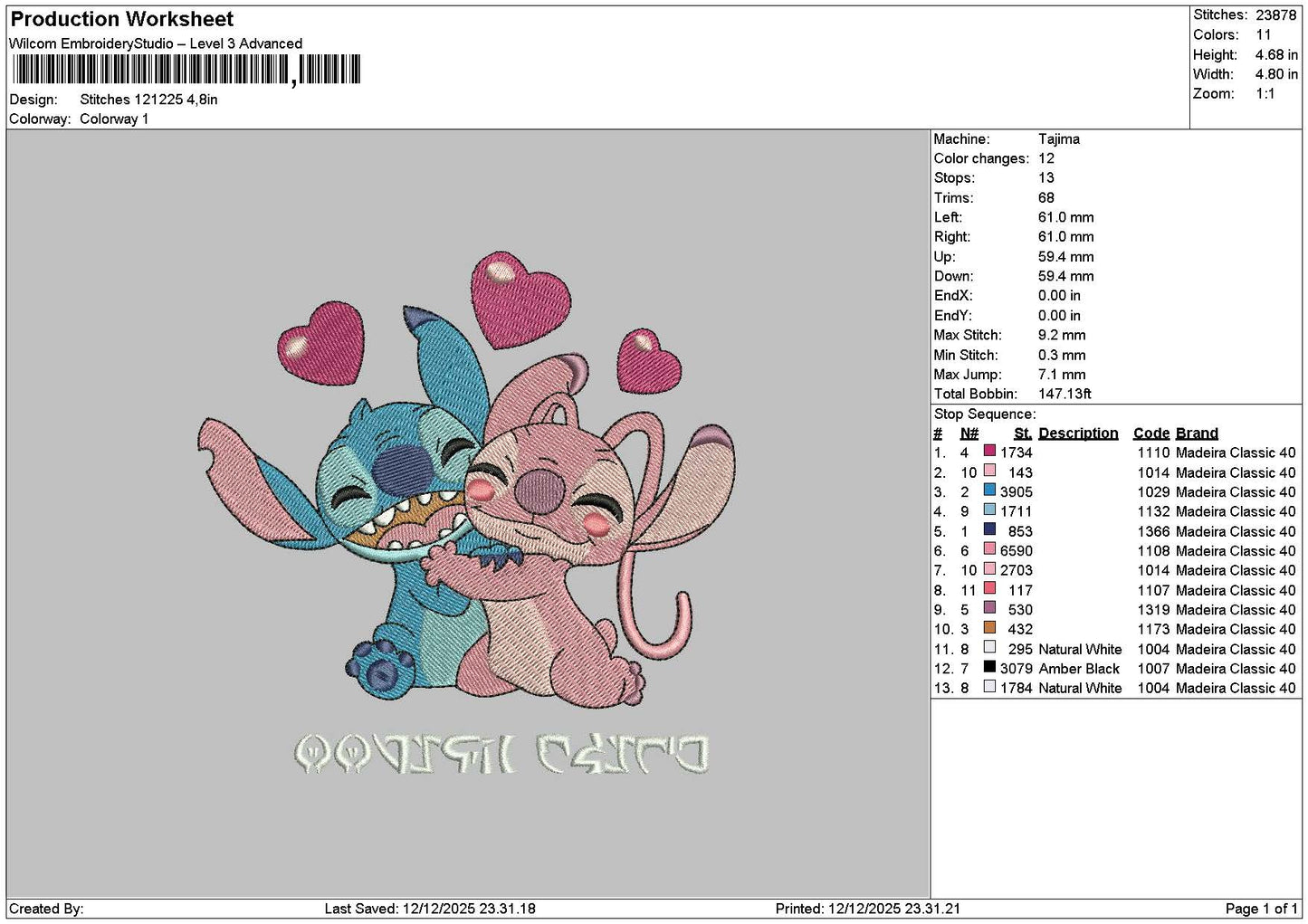Click 'Created By:' label in footer

click(46, 909)
